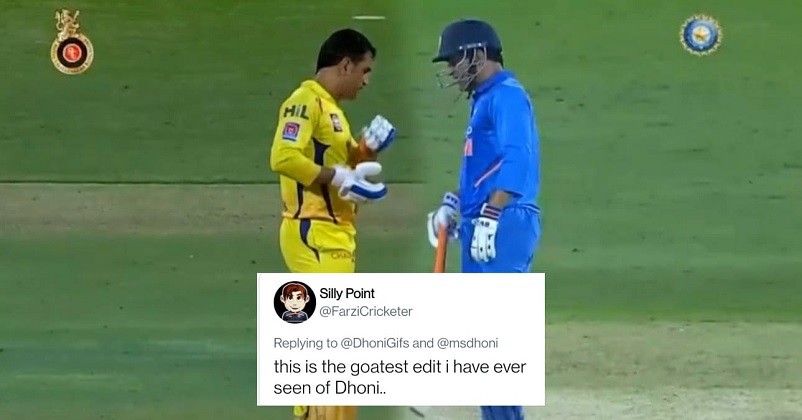
Task: Open the @FarziCricketer handle
Action: click(x=366, y=312)
